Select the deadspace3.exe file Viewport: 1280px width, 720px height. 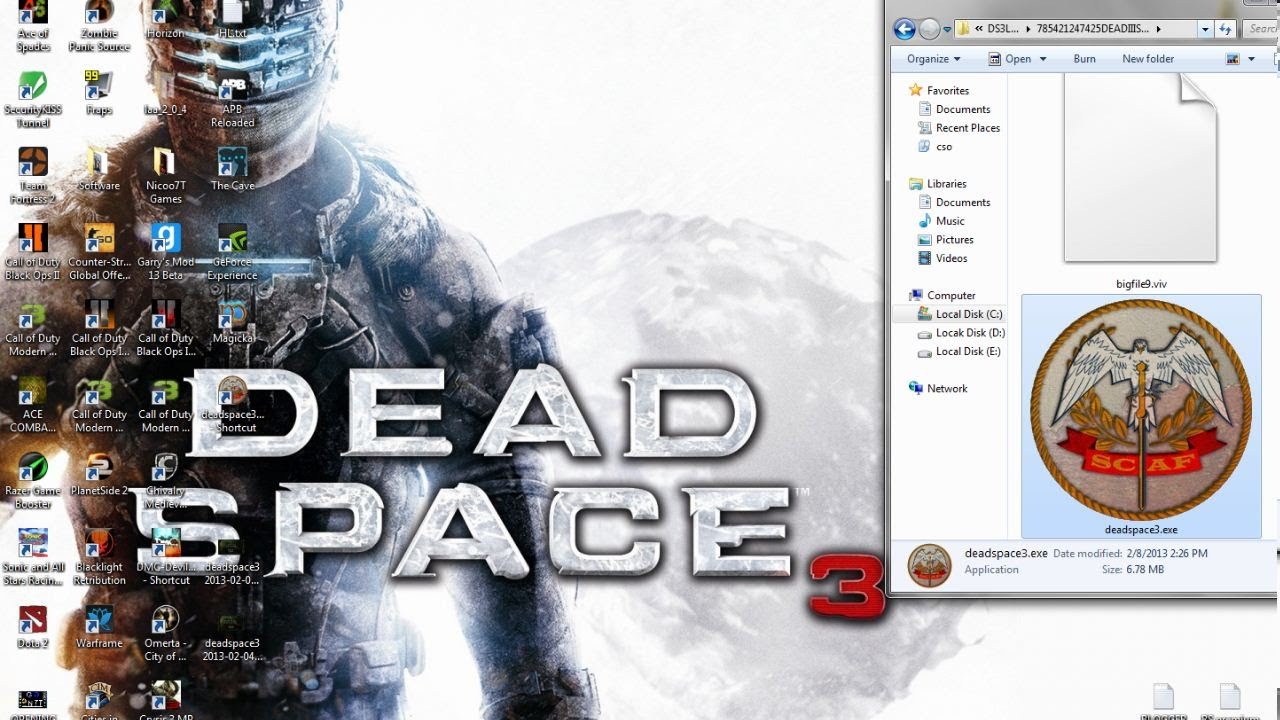point(1140,410)
